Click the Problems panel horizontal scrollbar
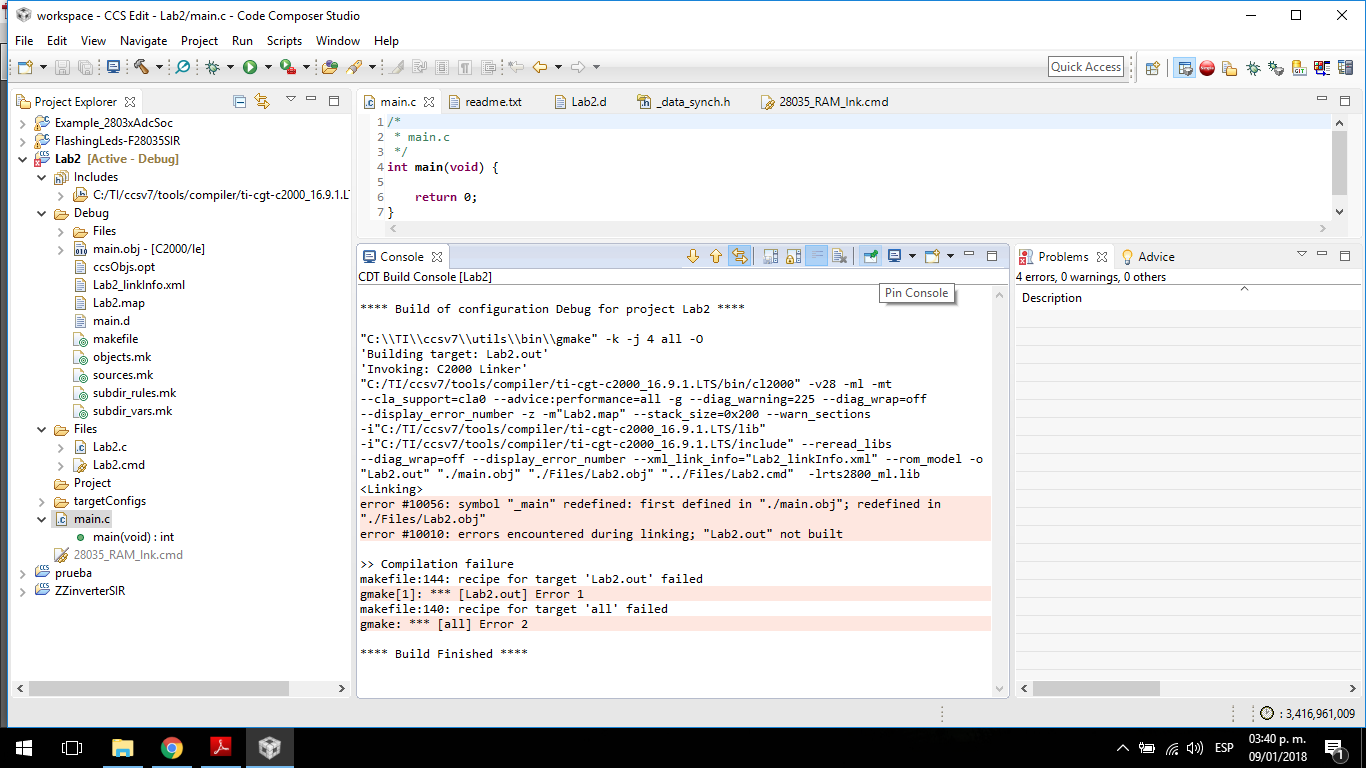Viewport: 1366px width, 768px height. click(x=1098, y=689)
